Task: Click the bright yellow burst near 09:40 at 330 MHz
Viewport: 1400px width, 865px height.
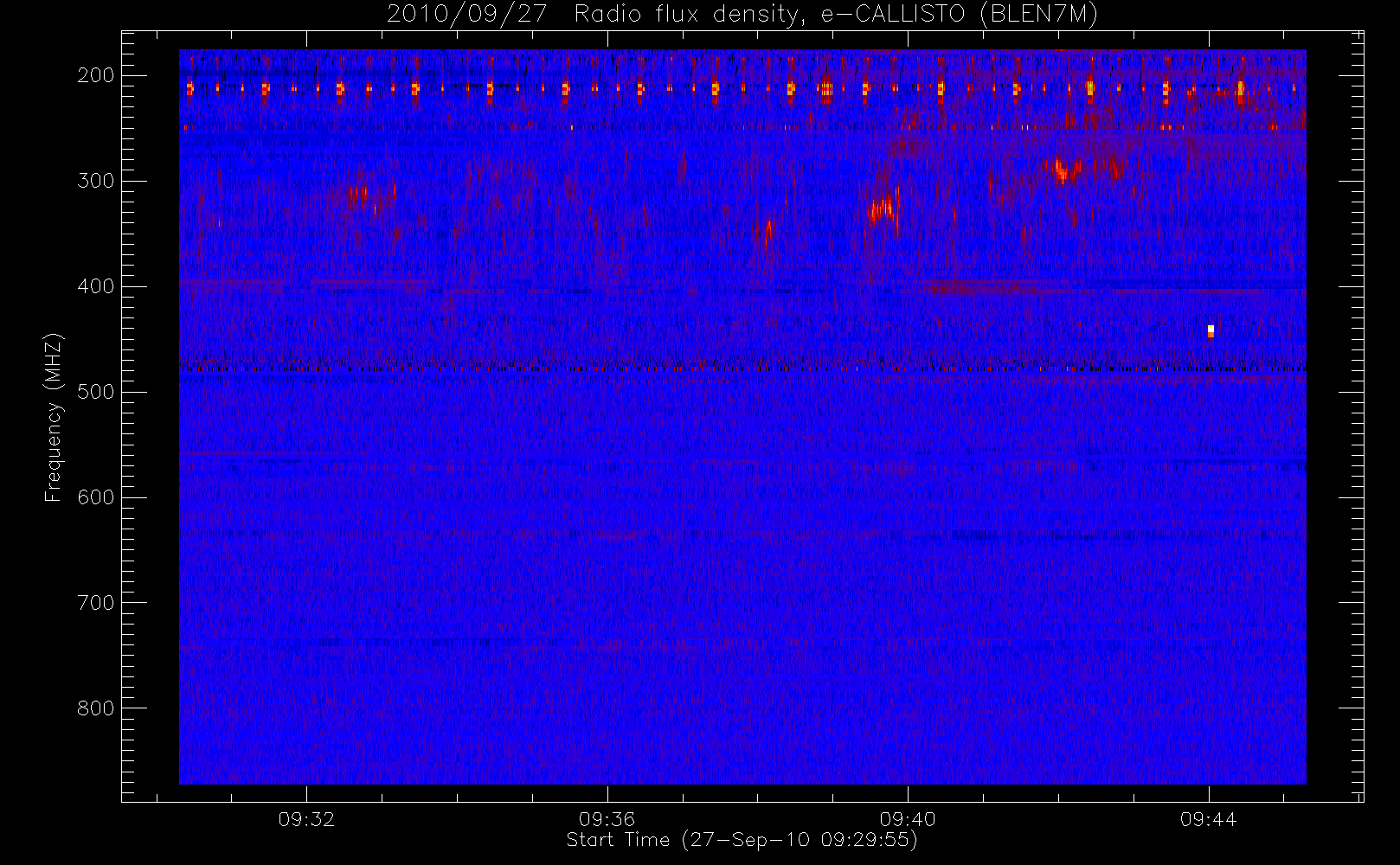Action: pyautogui.click(x=885, y=208)
